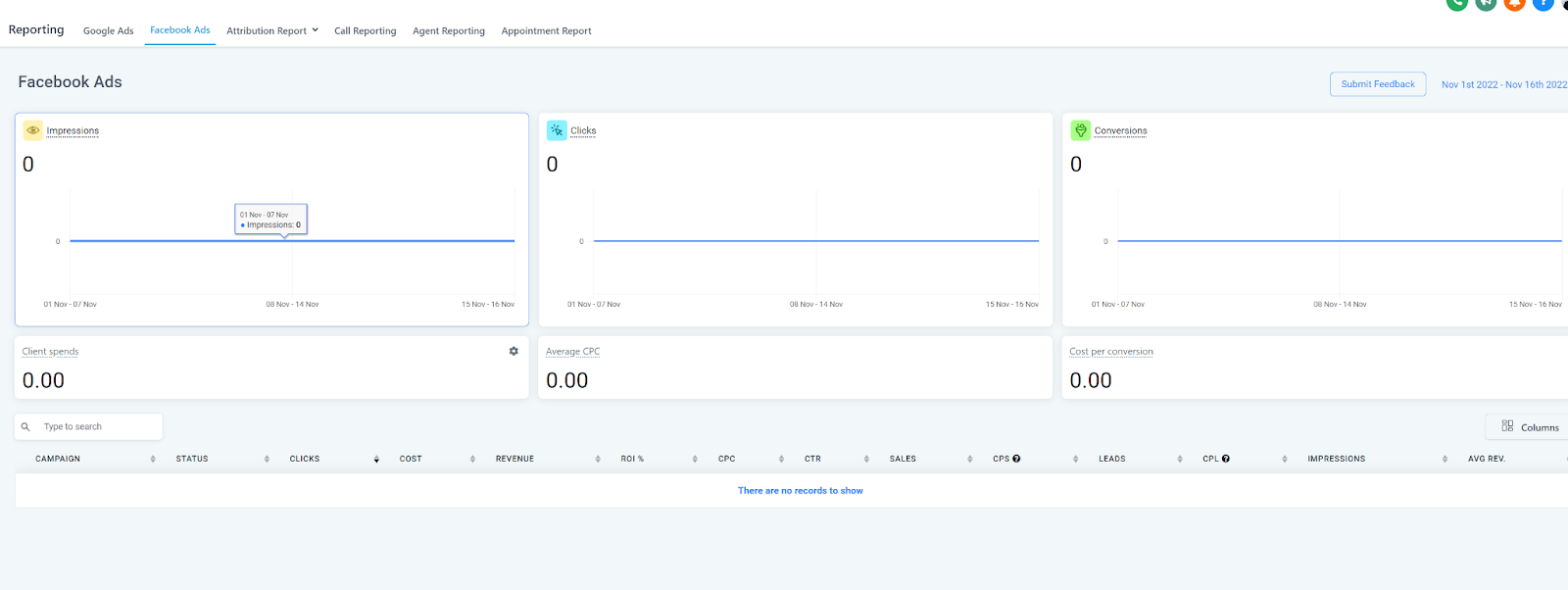
Task: Click the CAMPAIGN column header
Action: [x=58, y=459]
